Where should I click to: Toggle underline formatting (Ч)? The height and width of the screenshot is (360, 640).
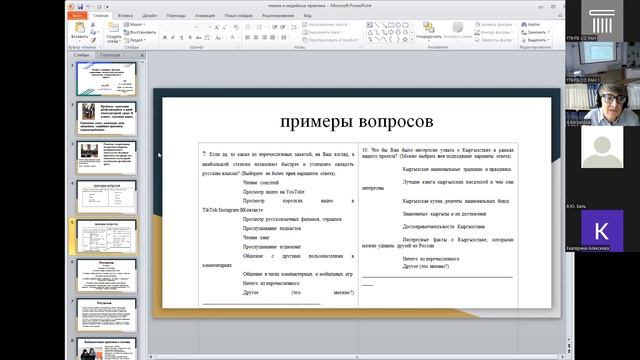pyautogui.click(x=181, y=38)
